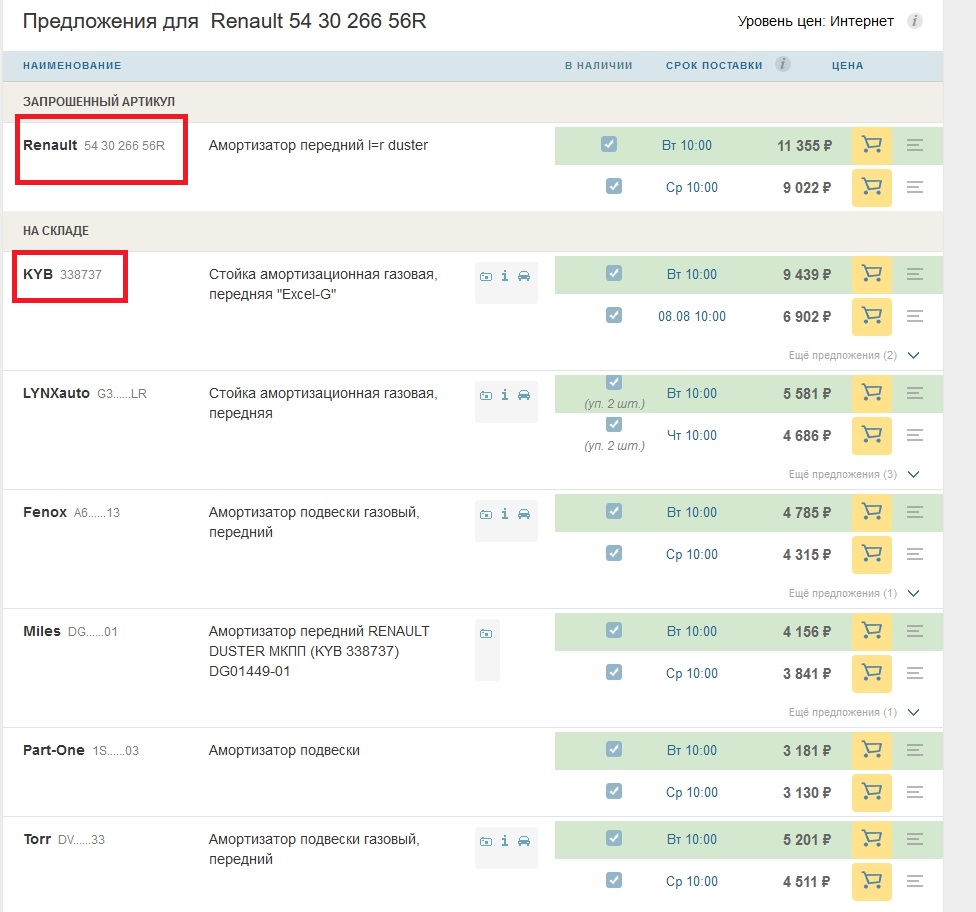The image size is (976, 912).
Task: Add the Miles 4 156 ₽ offer to cart
Action: (871, 631)
